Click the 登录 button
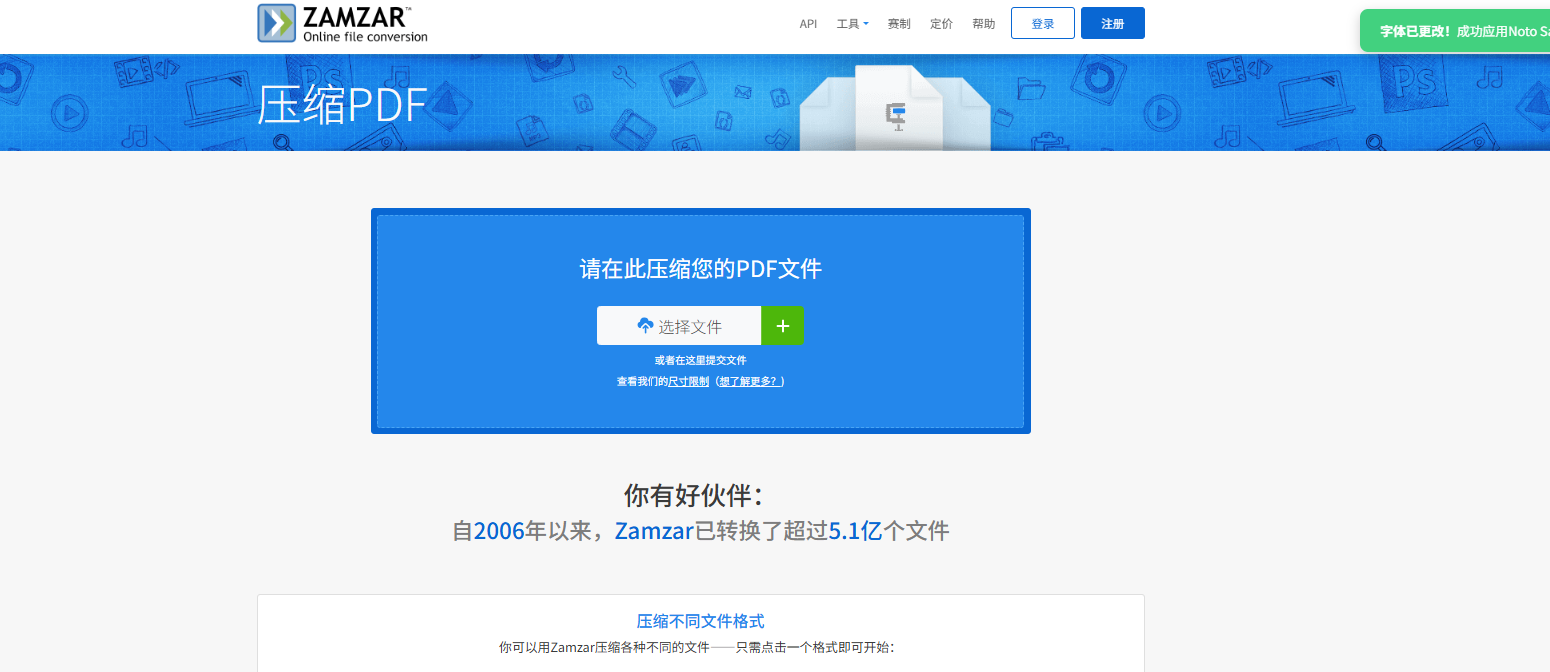1550x672 pixels. click(1043, 23)
